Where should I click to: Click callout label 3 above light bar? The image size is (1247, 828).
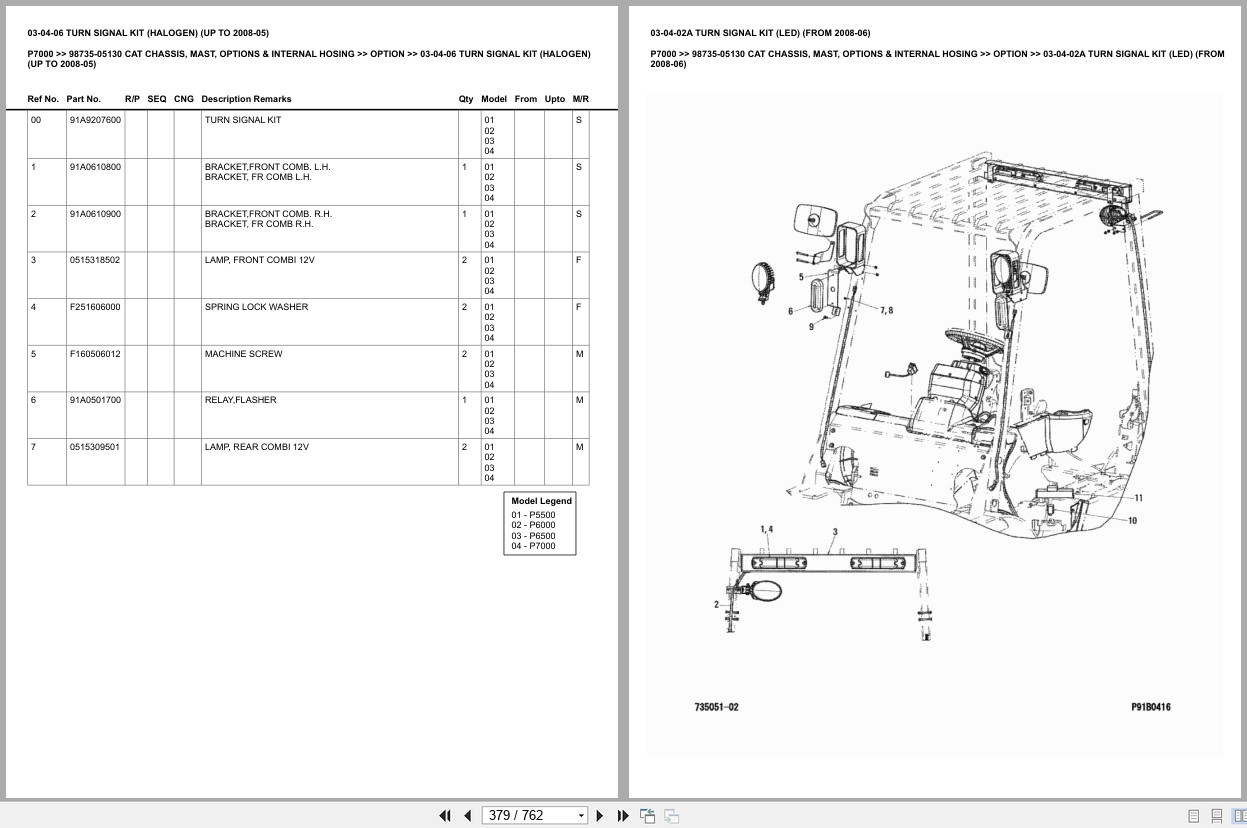[x=835, y=531]
